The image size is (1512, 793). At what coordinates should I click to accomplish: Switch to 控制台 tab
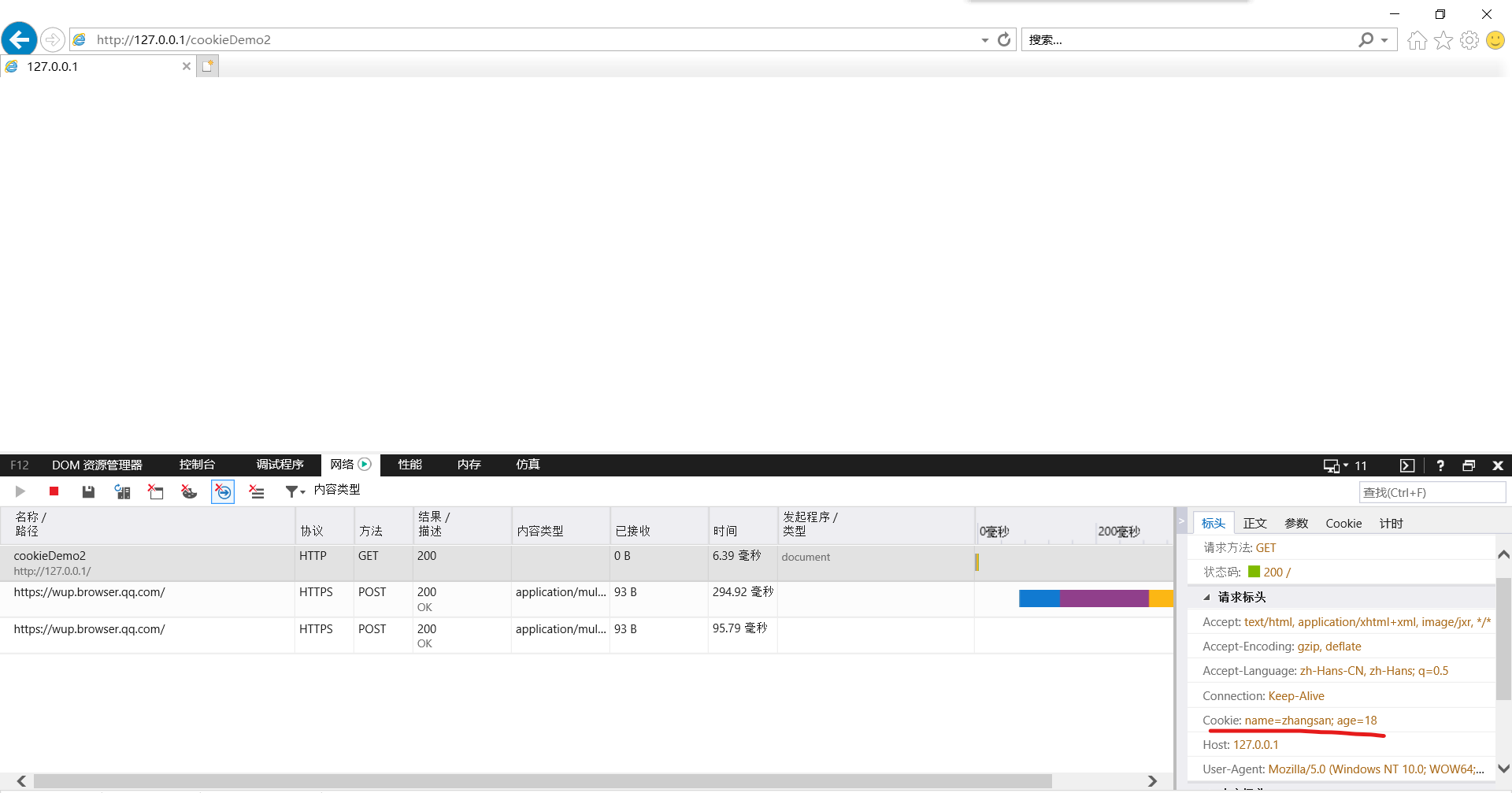(197, 465)
